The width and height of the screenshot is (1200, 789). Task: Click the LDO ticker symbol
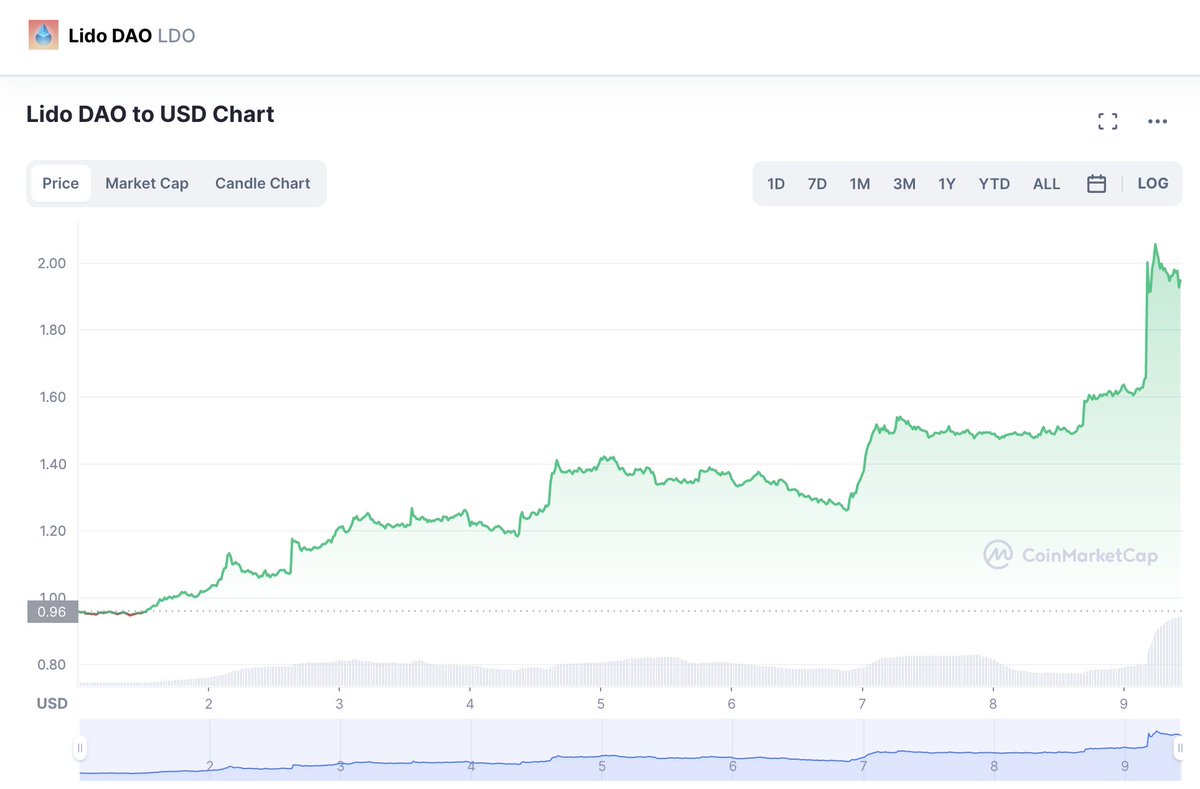pyautogui.click(x=177, y=36)
